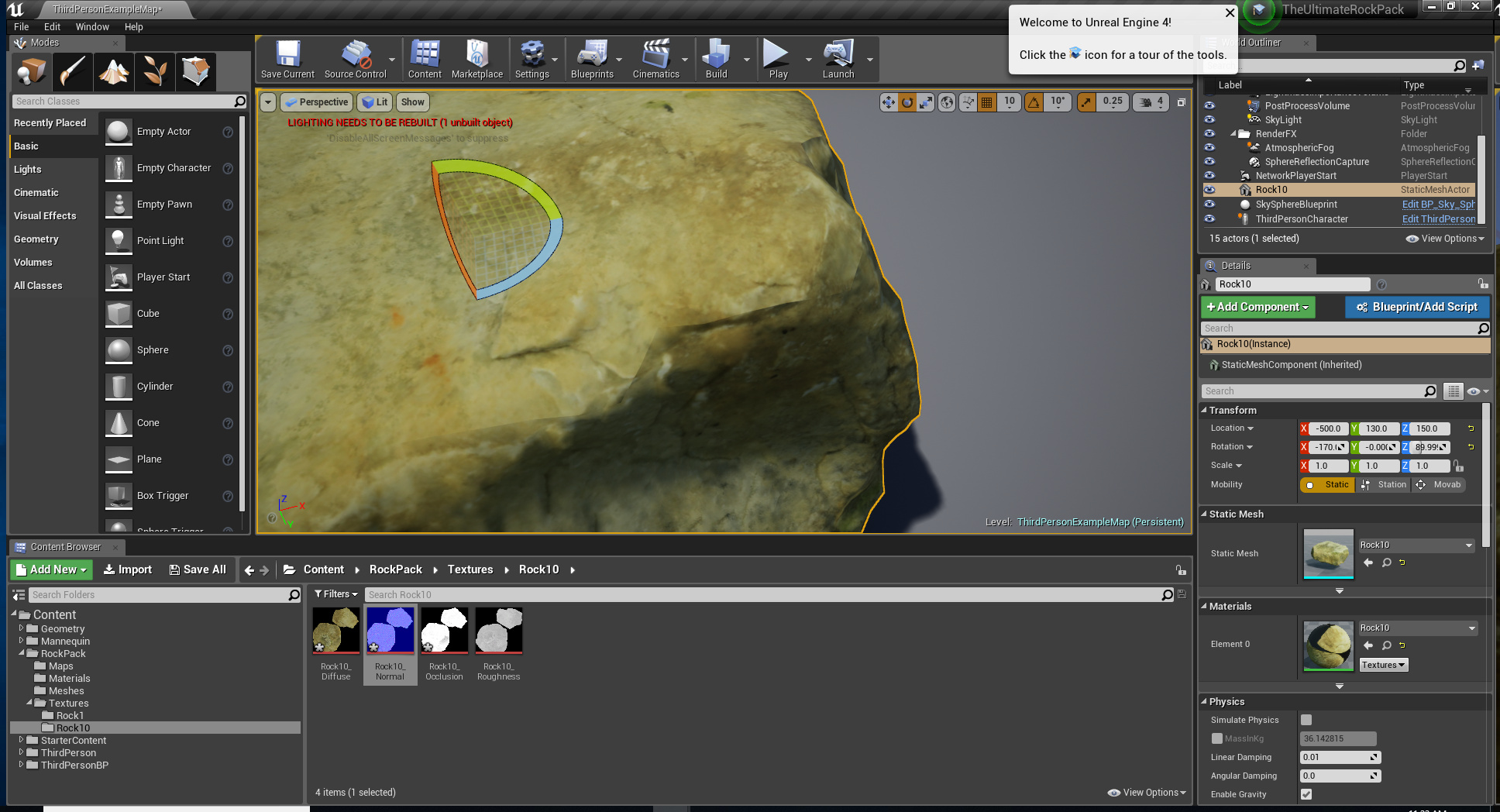
Task: Click the Blueprint/Add Script button
Action: (x=1416, y=307)
